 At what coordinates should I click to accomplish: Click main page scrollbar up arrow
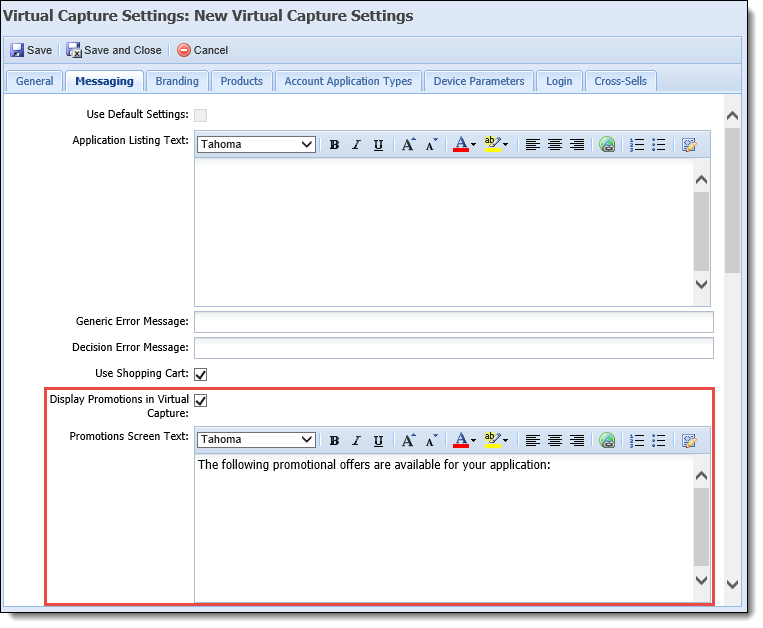[732, 116]
